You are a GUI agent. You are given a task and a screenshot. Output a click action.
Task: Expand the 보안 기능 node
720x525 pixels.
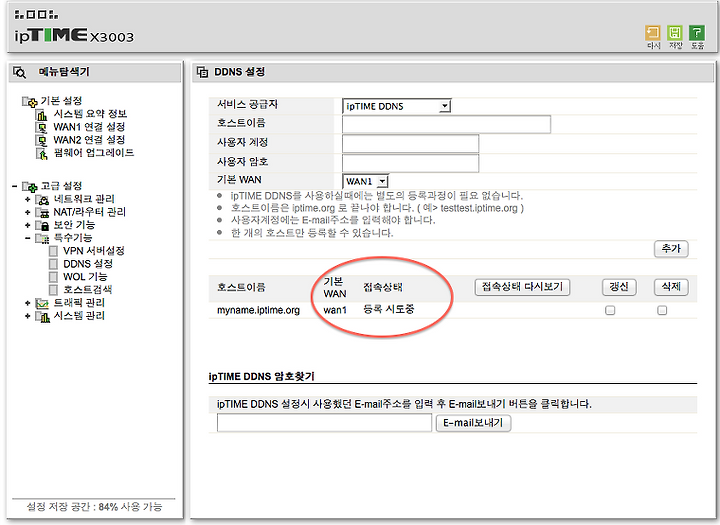pos(28,225)
